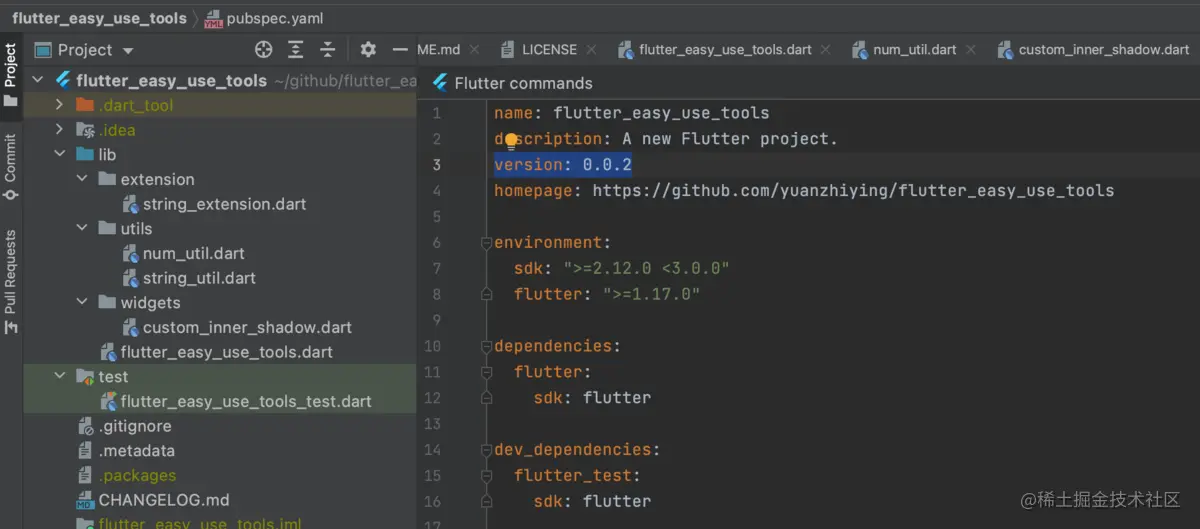Click the flutter: ">=1.17.0" line

607,294
